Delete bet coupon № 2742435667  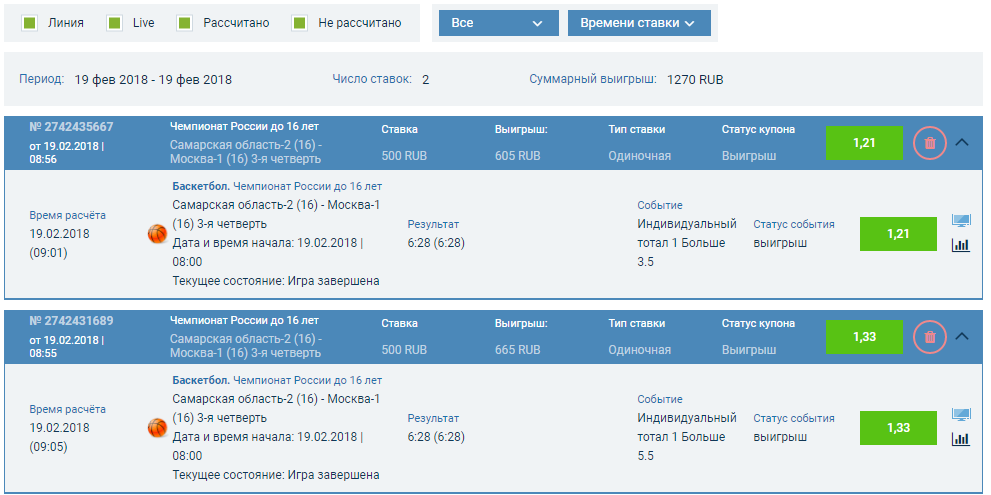click(930, 143)
